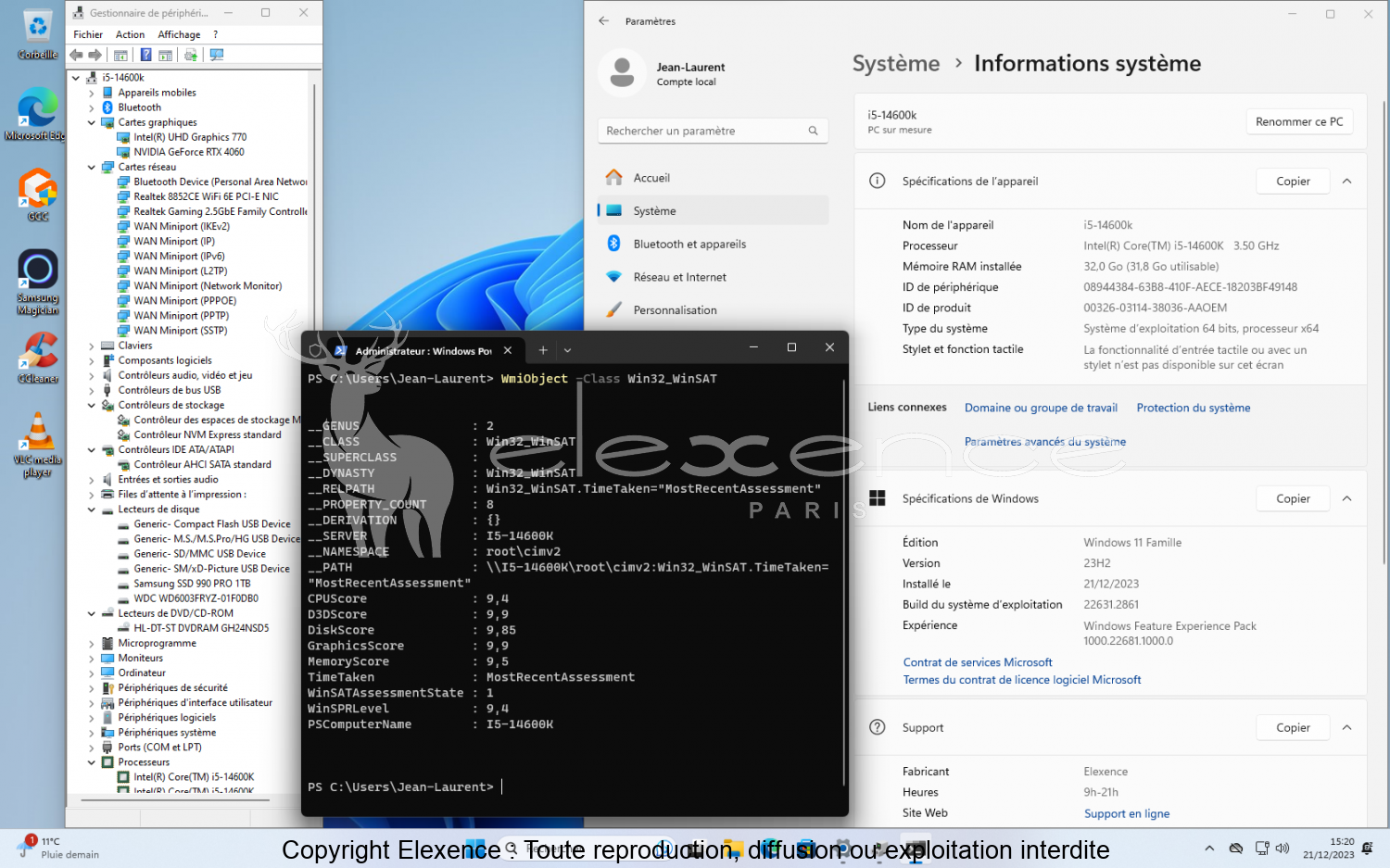Open the CCleaner desktop icon
Screen dimensions: 1390x868
[x=38, y=358]
